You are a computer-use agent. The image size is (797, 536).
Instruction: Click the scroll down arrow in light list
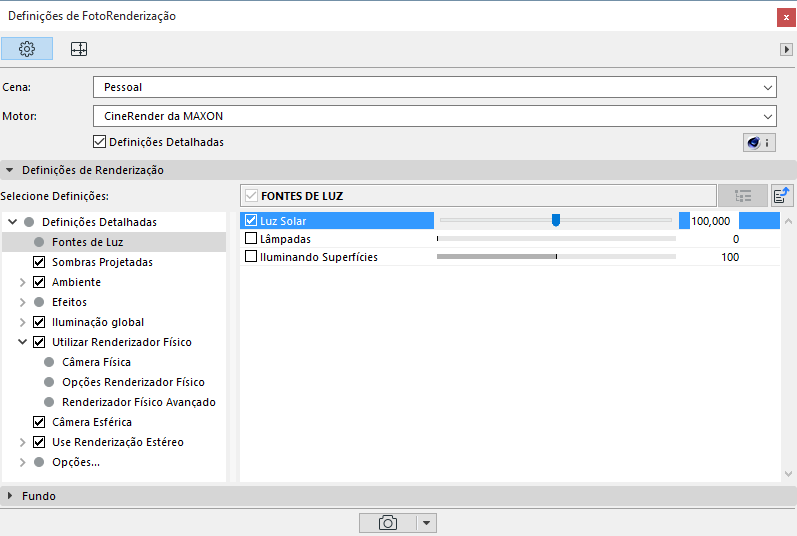(788, 474)
